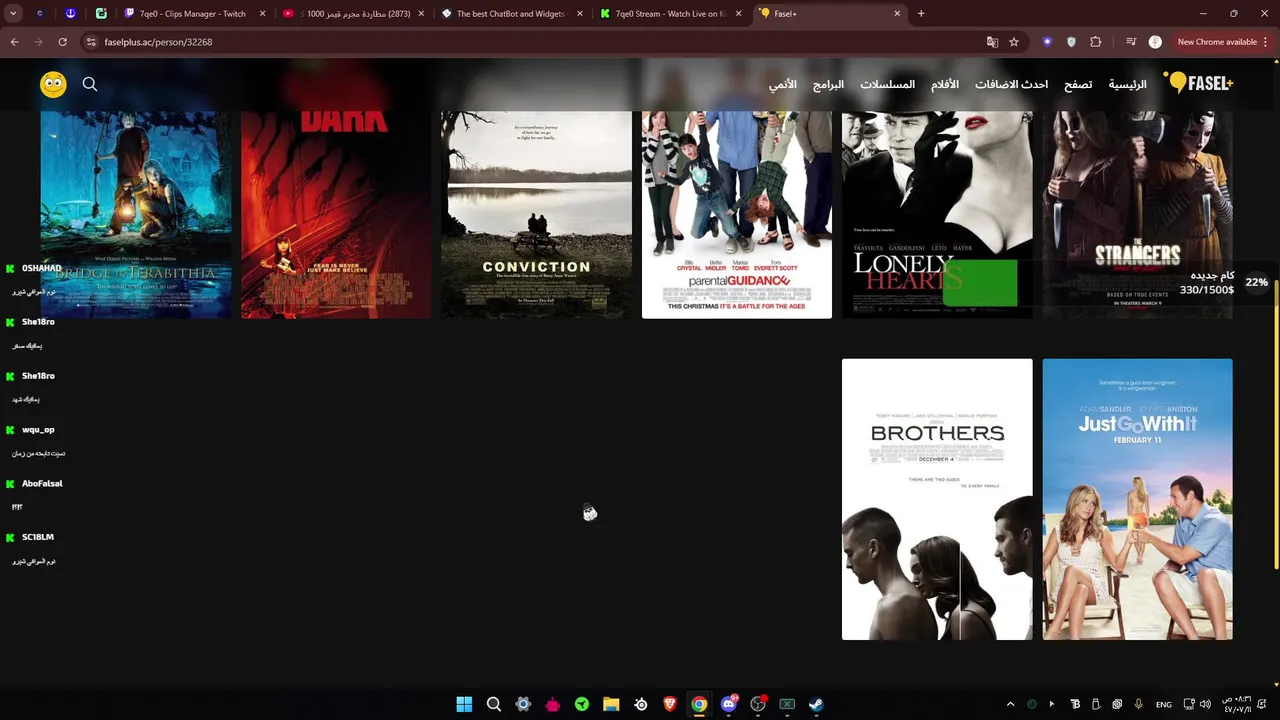Translate this page icon
Viewport: 1280px width, 720px height.
992,42
